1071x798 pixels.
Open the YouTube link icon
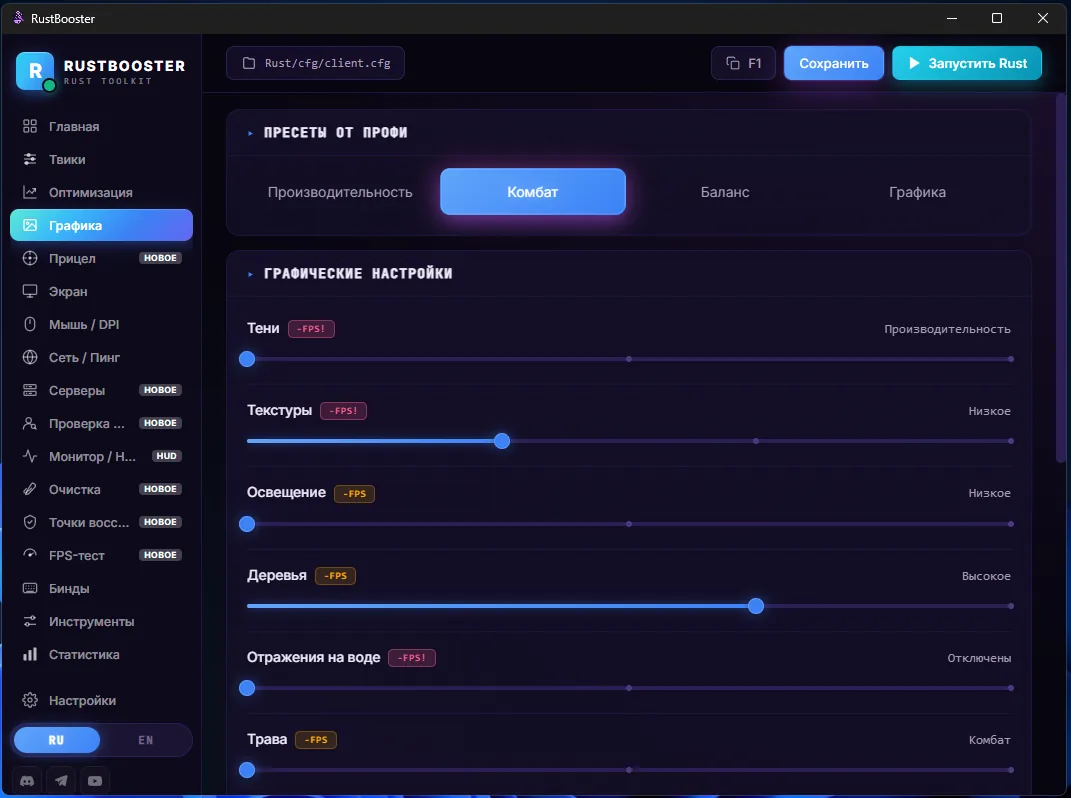tap(95, 781)
